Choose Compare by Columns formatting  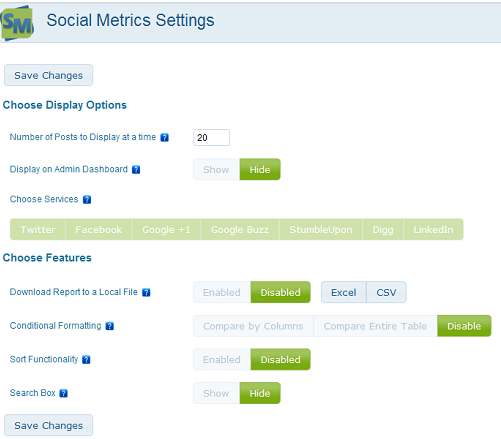pos(253,326)
